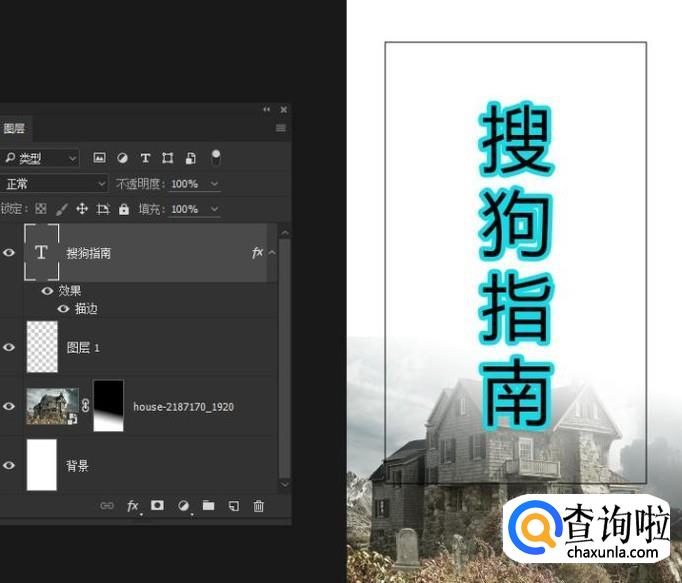Filter for shape layers icon
682x583 pixels.
pos(168,158)
